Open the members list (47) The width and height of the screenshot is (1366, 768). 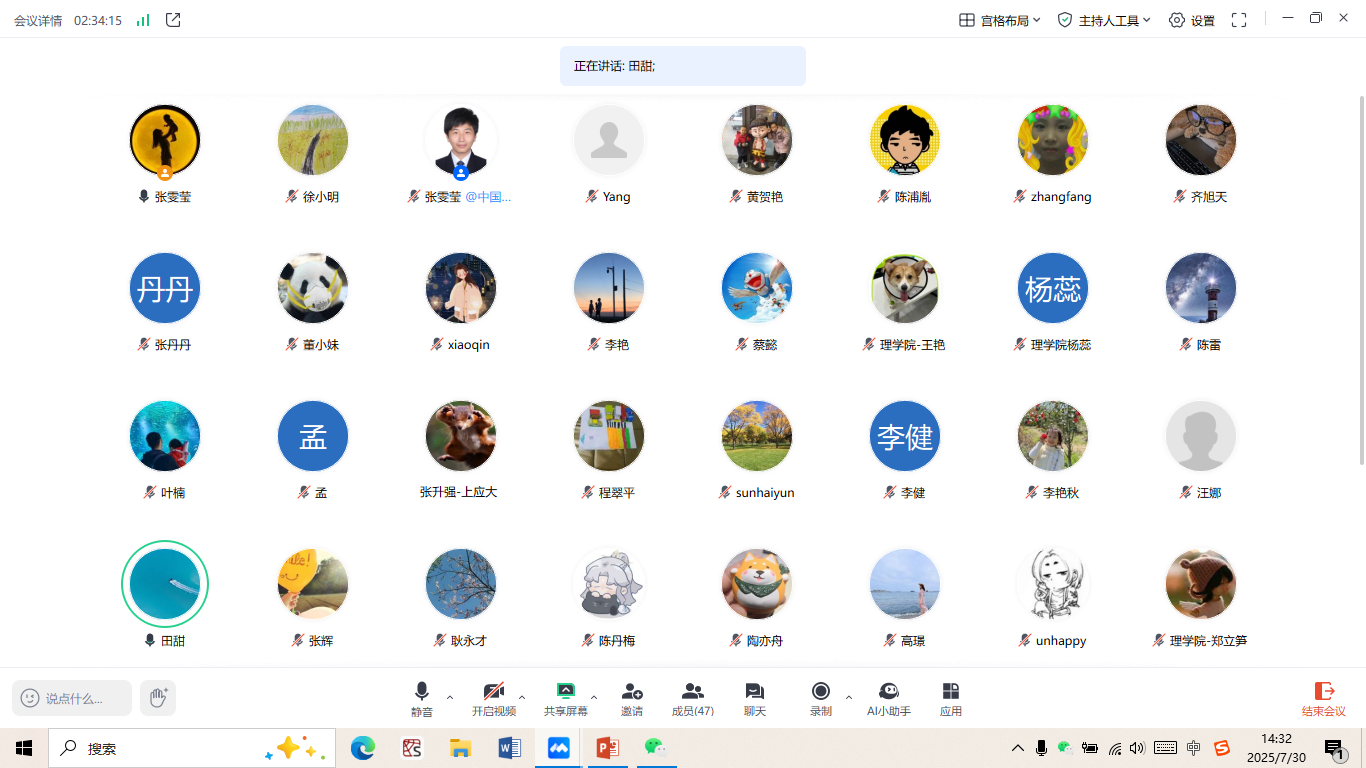tap(692, 698)
